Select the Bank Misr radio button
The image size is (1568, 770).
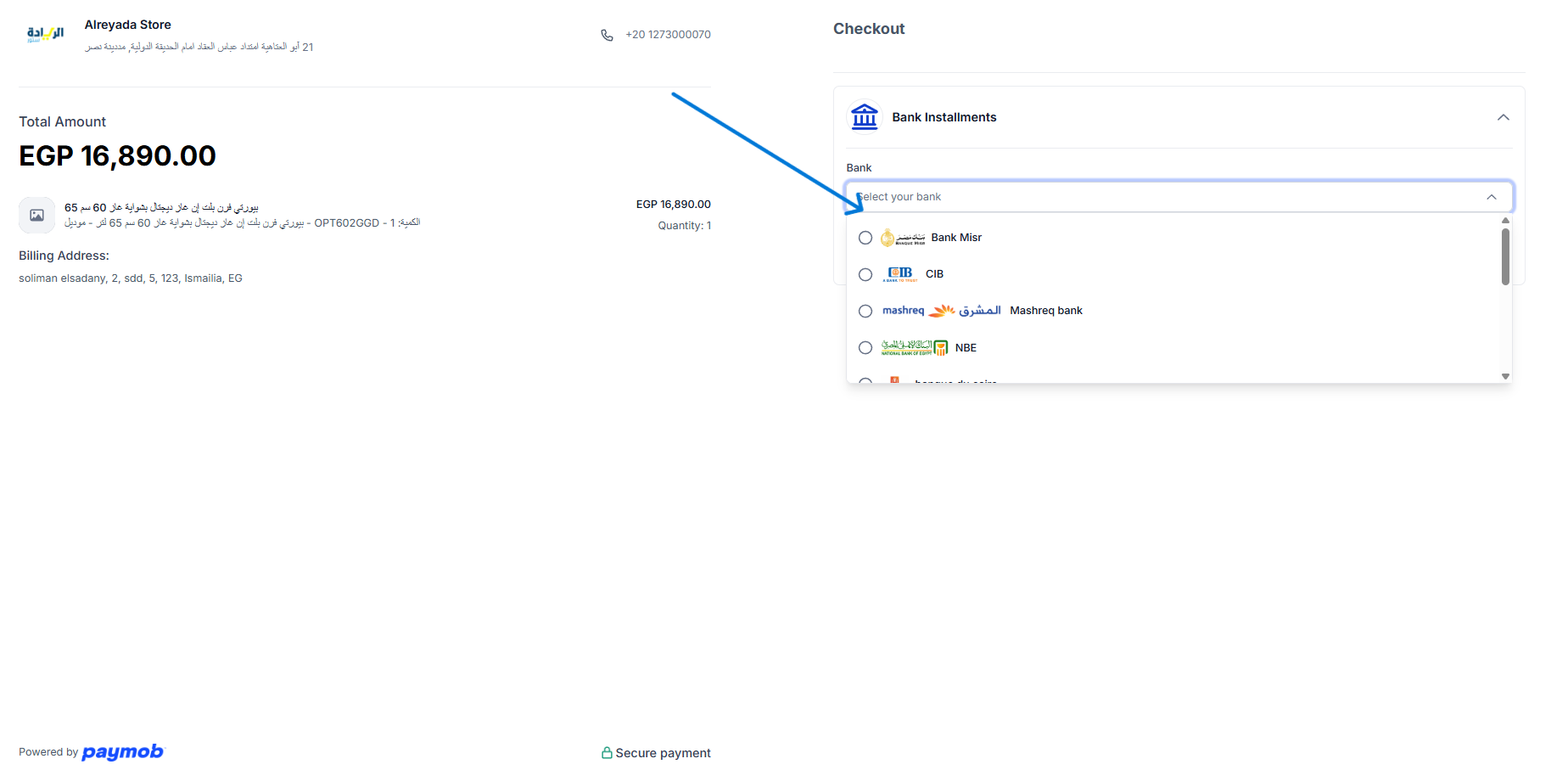(x=865, y=238)
